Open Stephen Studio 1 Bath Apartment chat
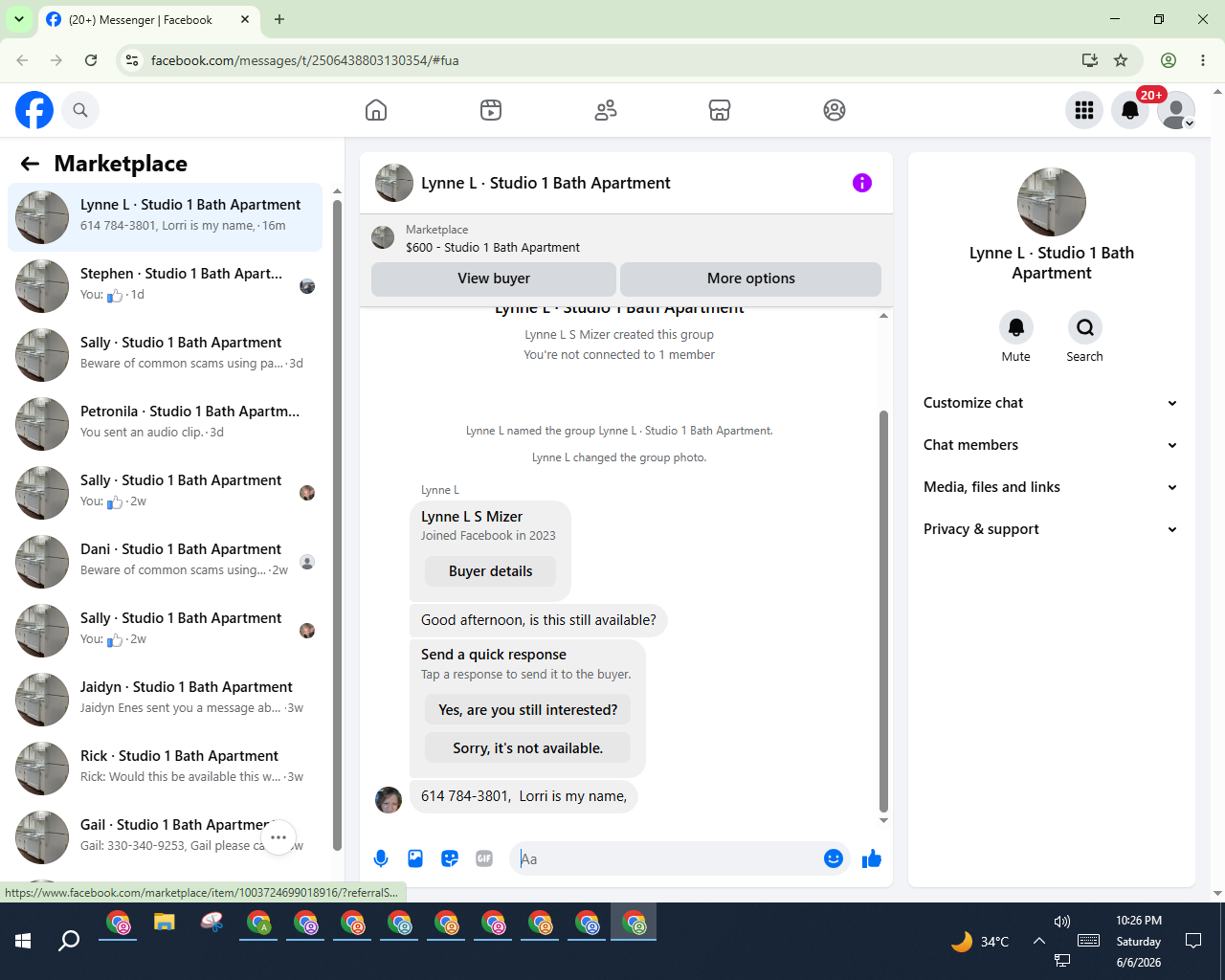Screen dimensions: 1225x980 (x=165, y=286)
